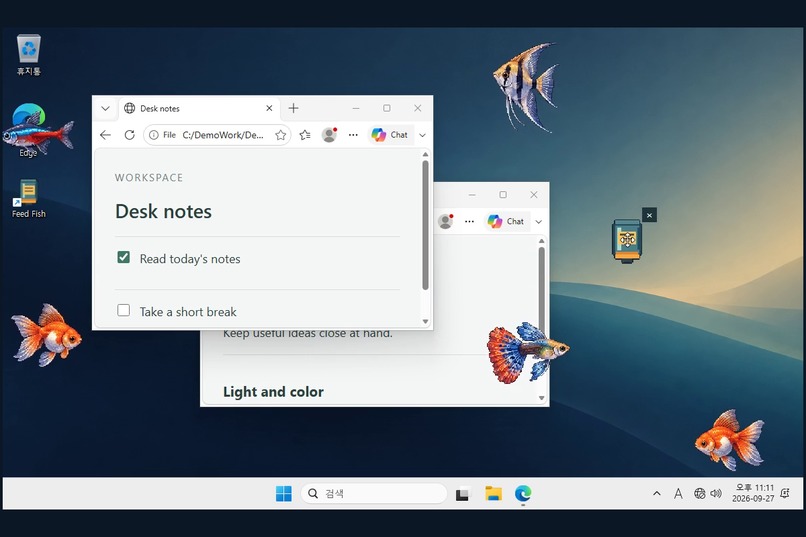Show hidden tray icons chevron
The width and height of the screenshot is (806, 537).
click(656, 494)
